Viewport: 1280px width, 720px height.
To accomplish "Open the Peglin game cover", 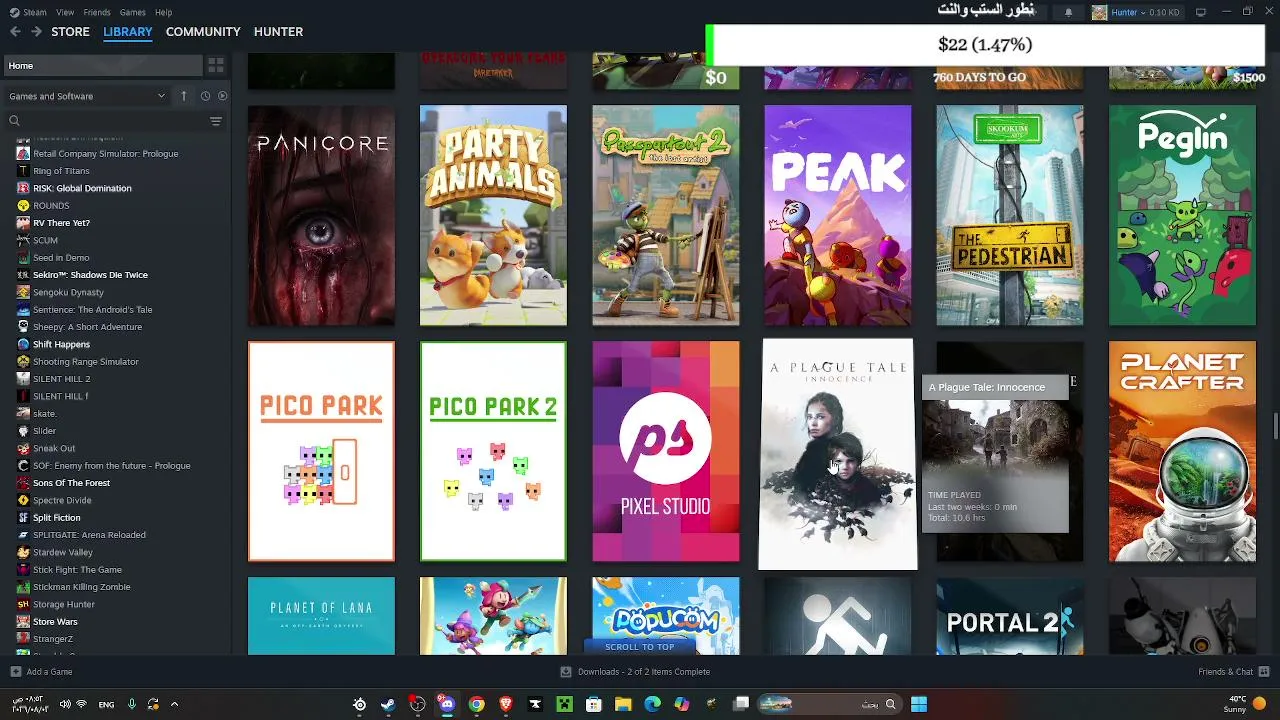I will coord(1182,215).
